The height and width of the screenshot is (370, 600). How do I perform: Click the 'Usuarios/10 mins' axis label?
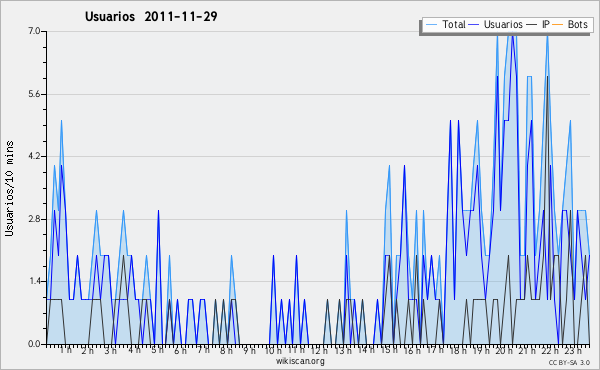[x=9, y=188]
